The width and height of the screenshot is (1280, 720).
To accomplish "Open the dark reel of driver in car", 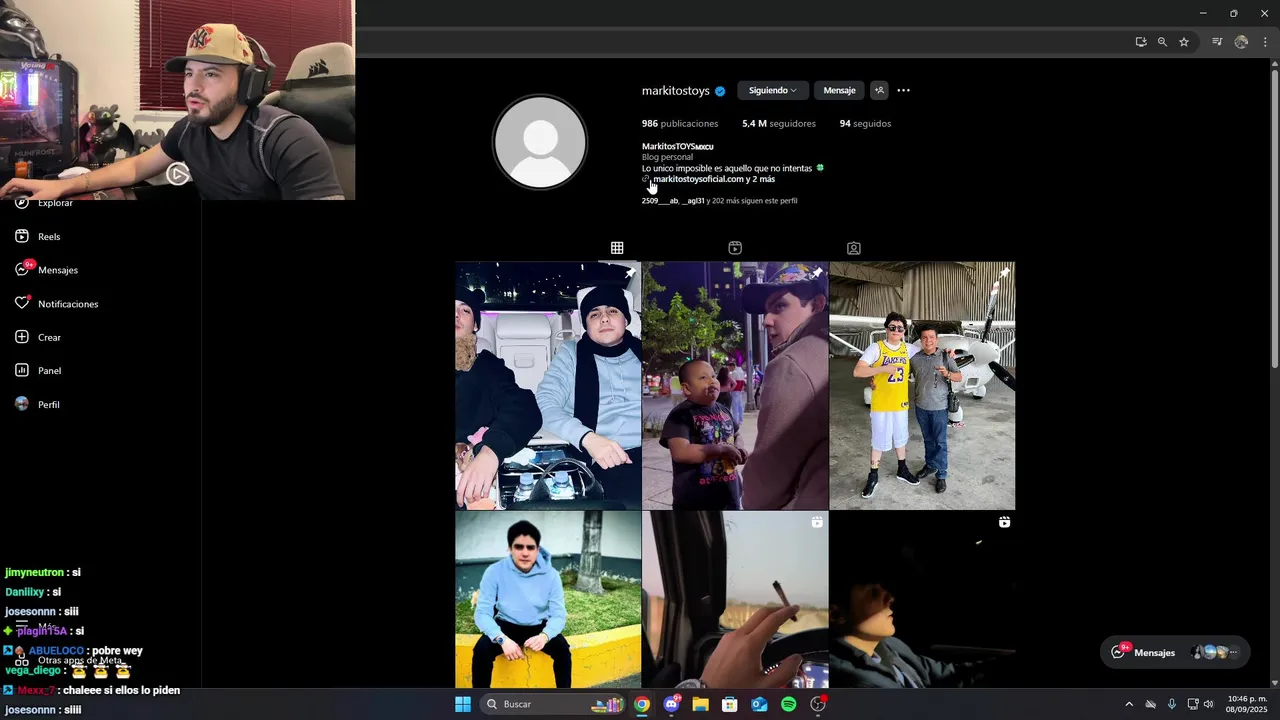I will tap(922, 599).
